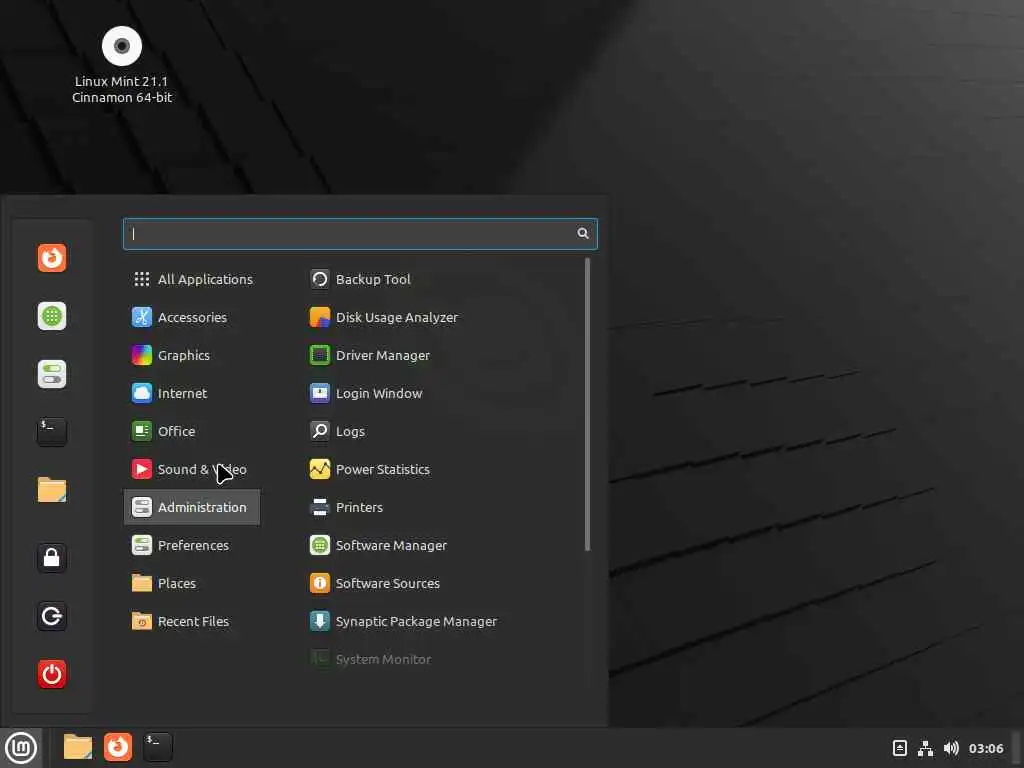Click the Software Manager icon in app list

coord(319,545)
